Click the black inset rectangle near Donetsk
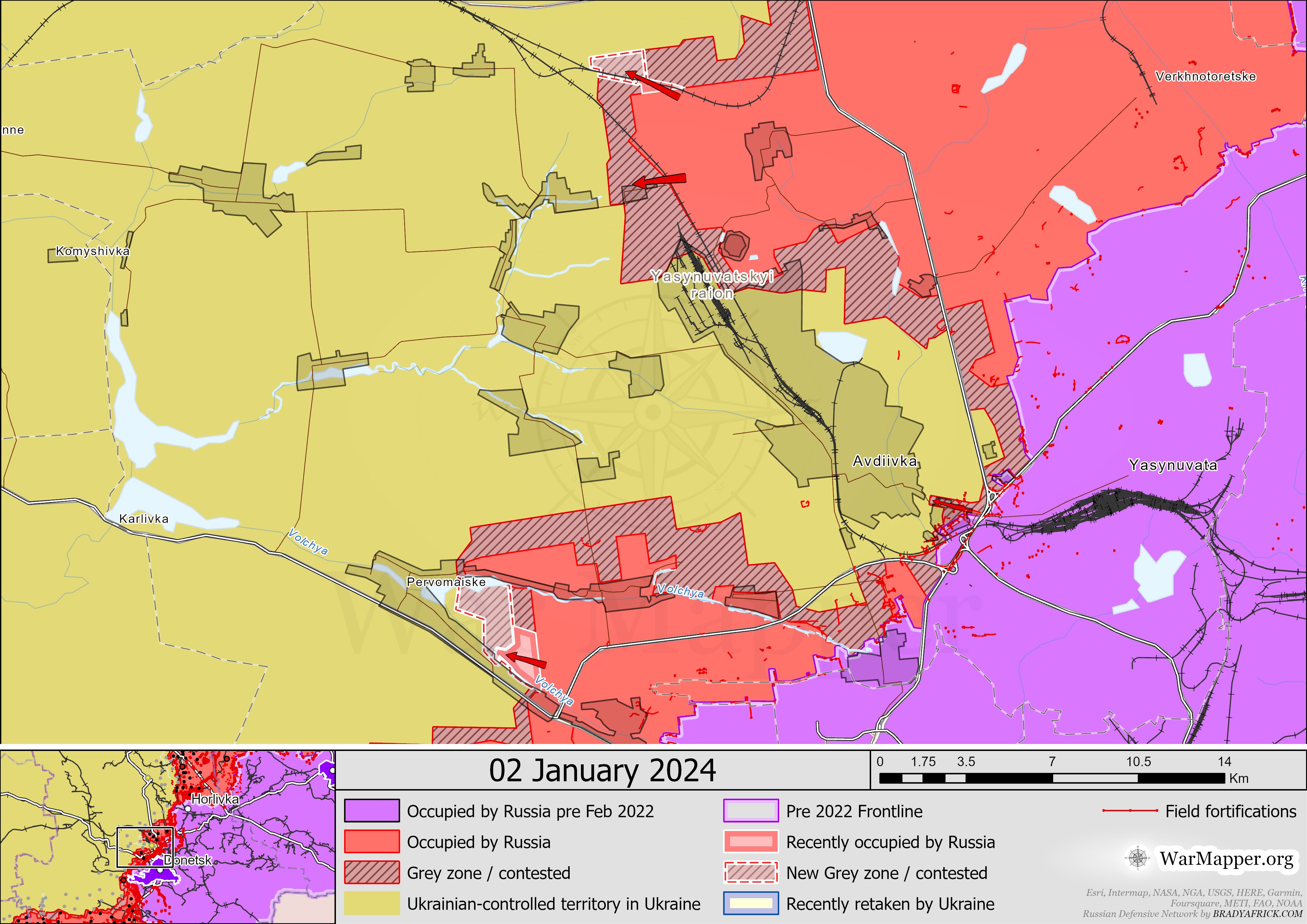The image size is (1307, 924). click(145, 847)
